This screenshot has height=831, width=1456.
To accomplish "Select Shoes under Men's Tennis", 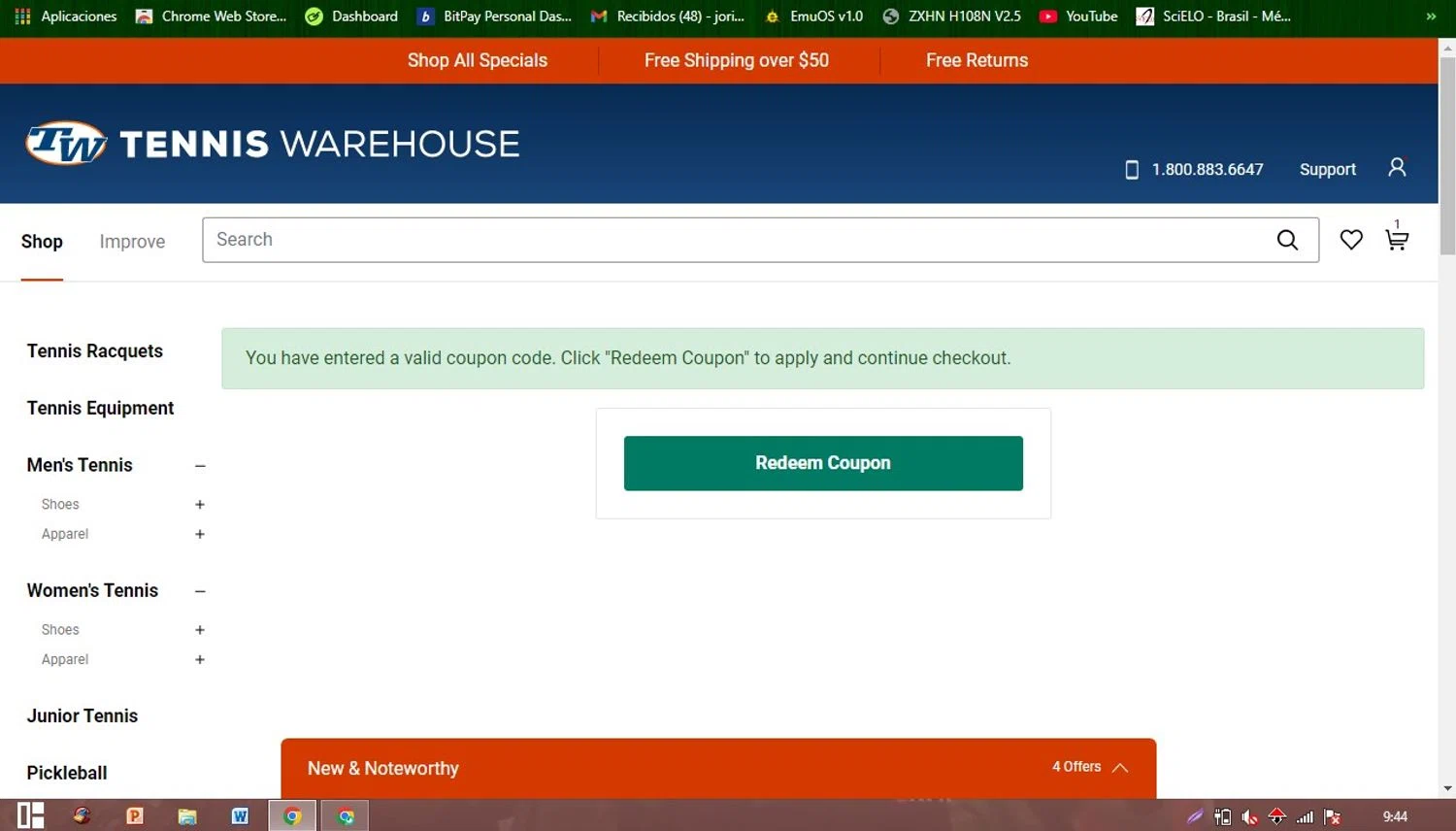I will pyautogui.click(x=60, y=505).
